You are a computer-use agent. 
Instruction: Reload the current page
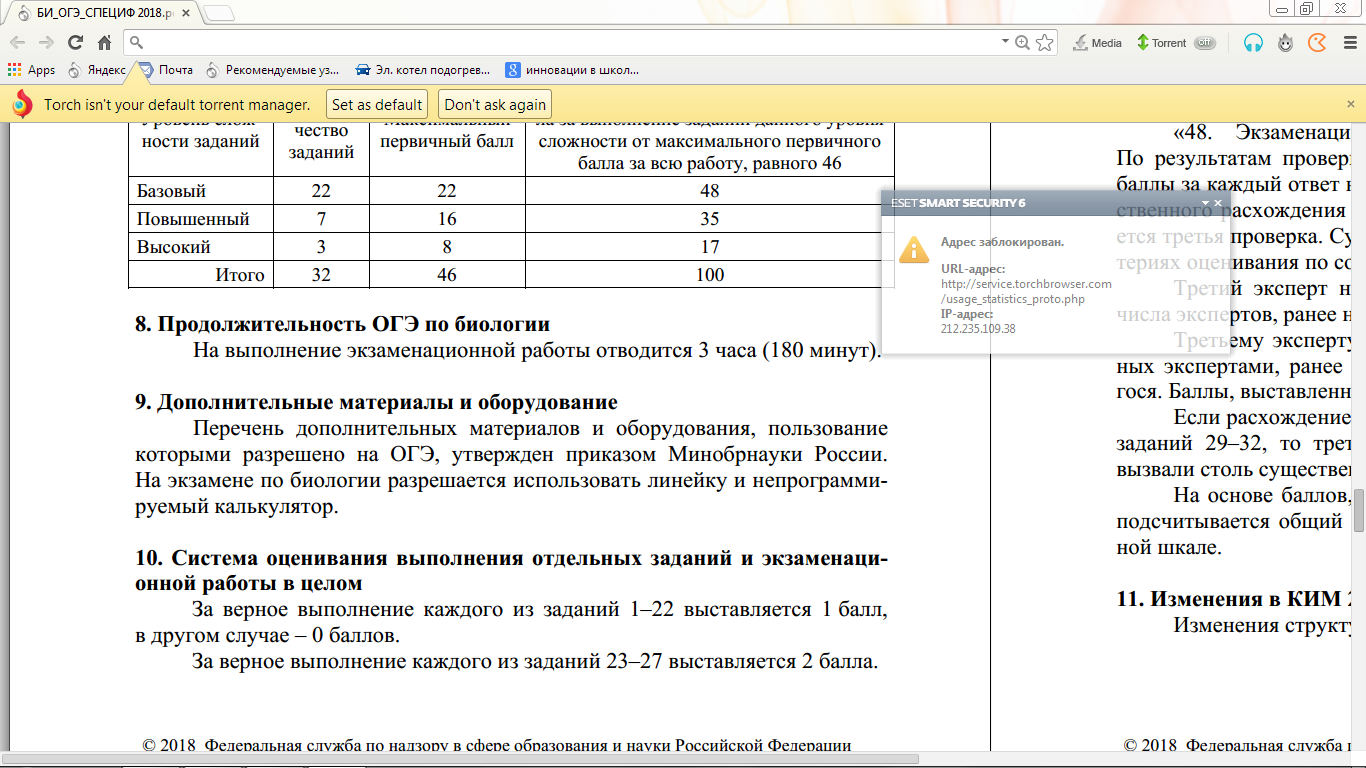click(75, 43)
